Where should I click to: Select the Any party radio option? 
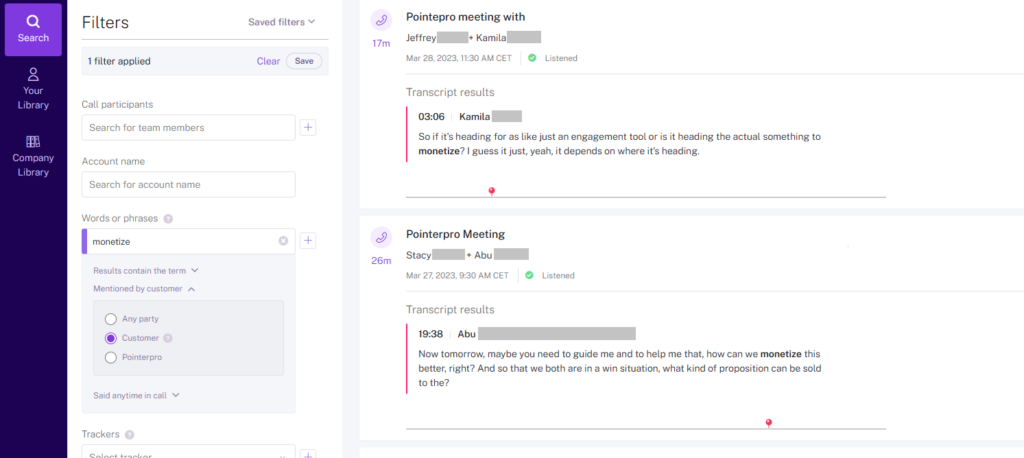pyautogui.click(x=111, y=319)
